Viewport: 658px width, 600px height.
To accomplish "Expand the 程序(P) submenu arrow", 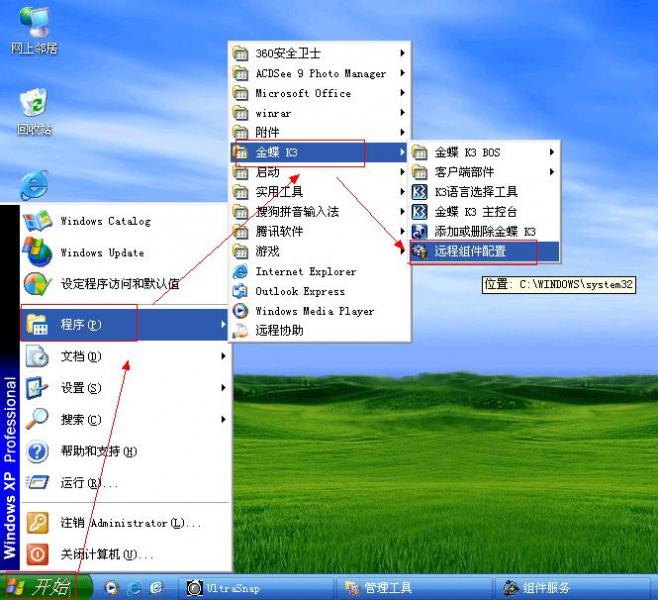I will coord(223,324).
